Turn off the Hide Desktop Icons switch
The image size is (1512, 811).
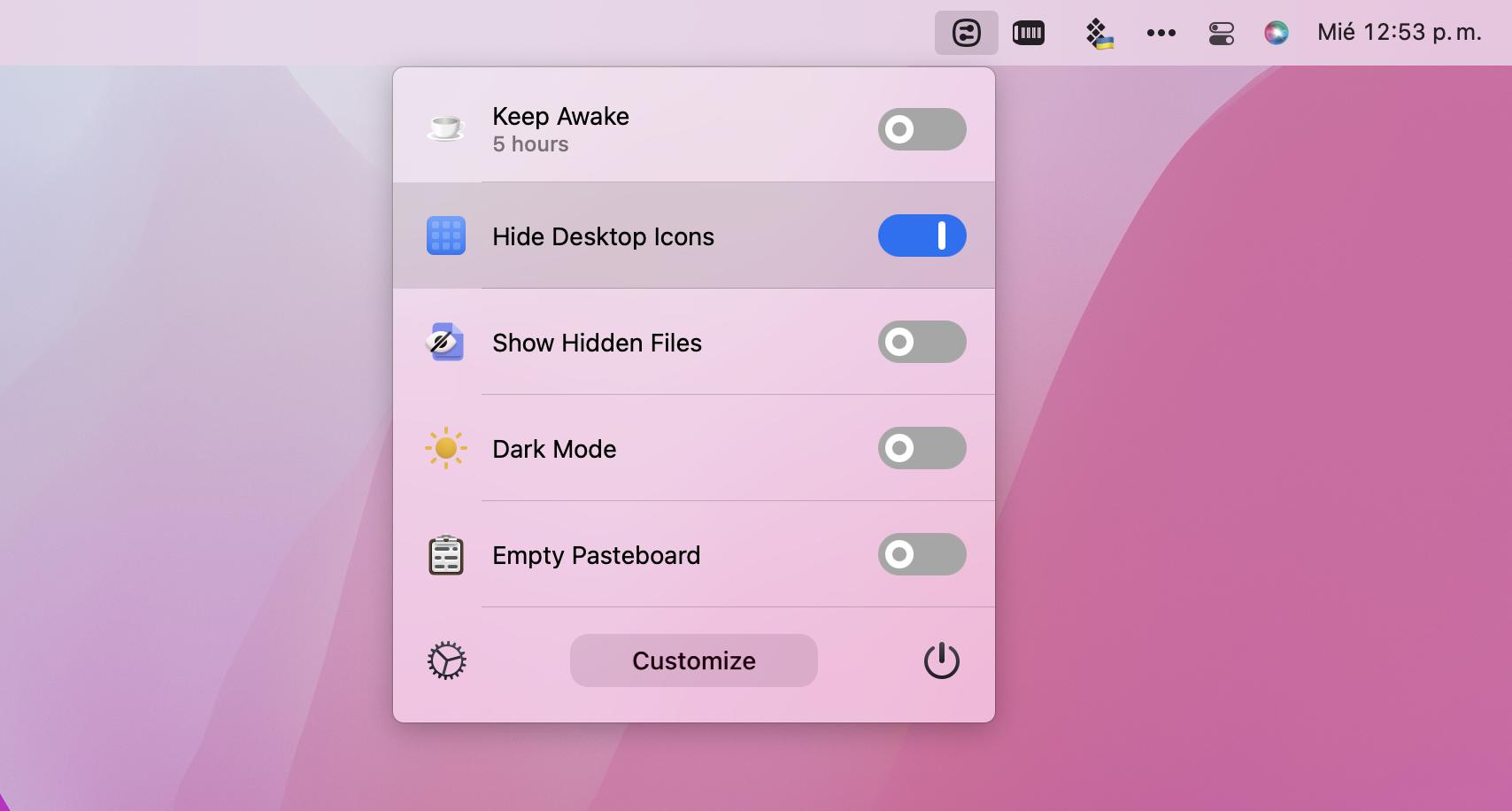point(922,236)
